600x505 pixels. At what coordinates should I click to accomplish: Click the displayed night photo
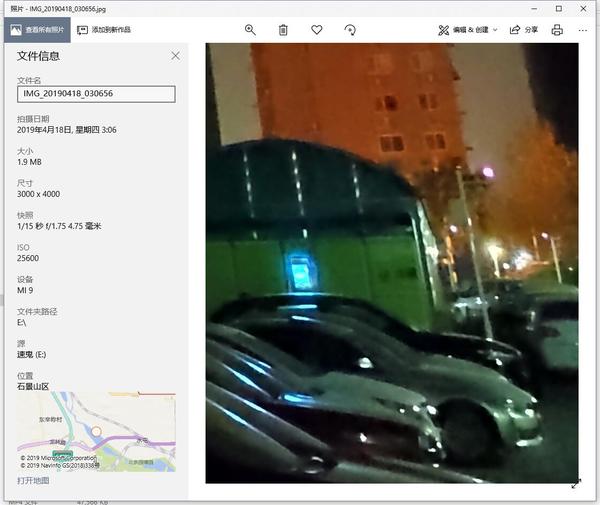click(x=392, y=263)
